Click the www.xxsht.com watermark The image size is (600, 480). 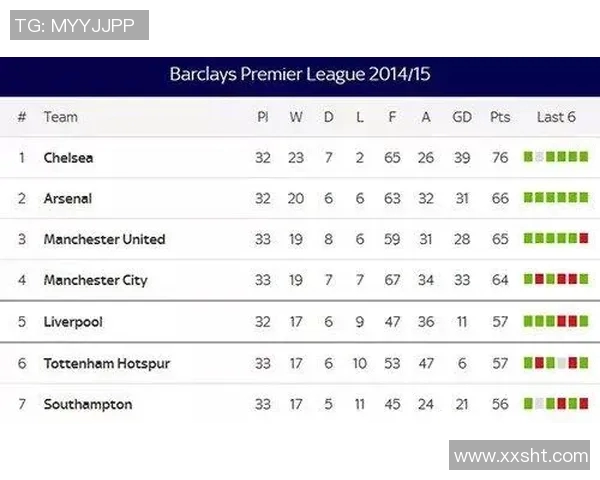(x=520, y=456)
